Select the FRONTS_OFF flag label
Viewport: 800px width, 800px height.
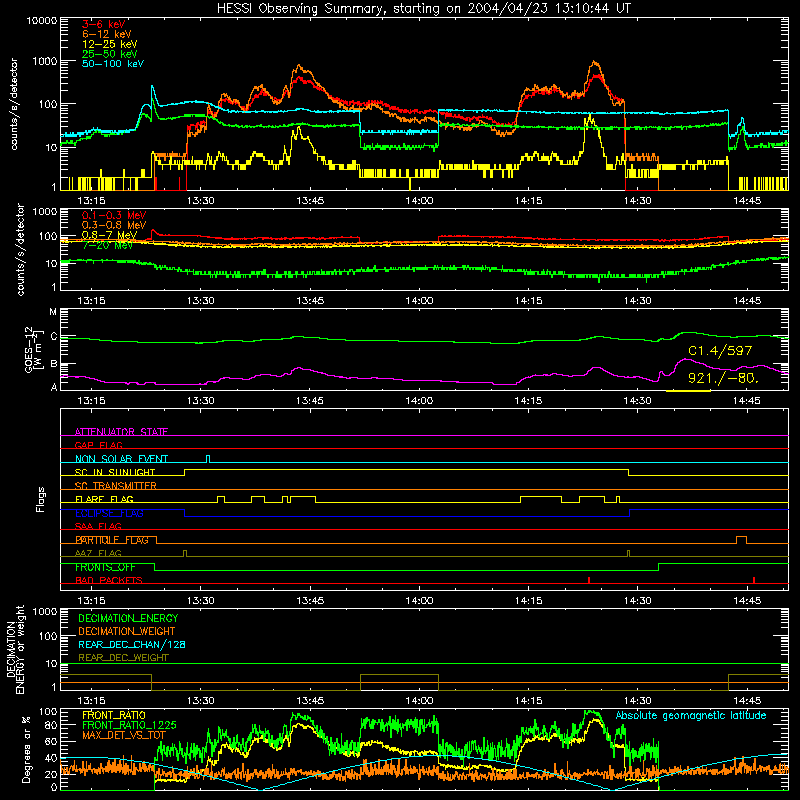click(x=105, y=567)
